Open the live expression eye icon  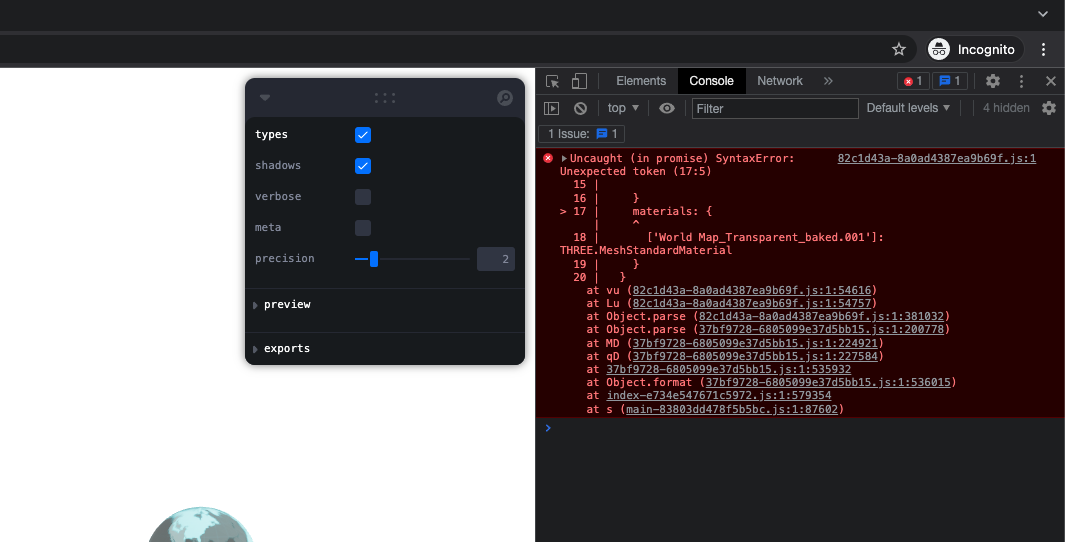pos(667,108)
